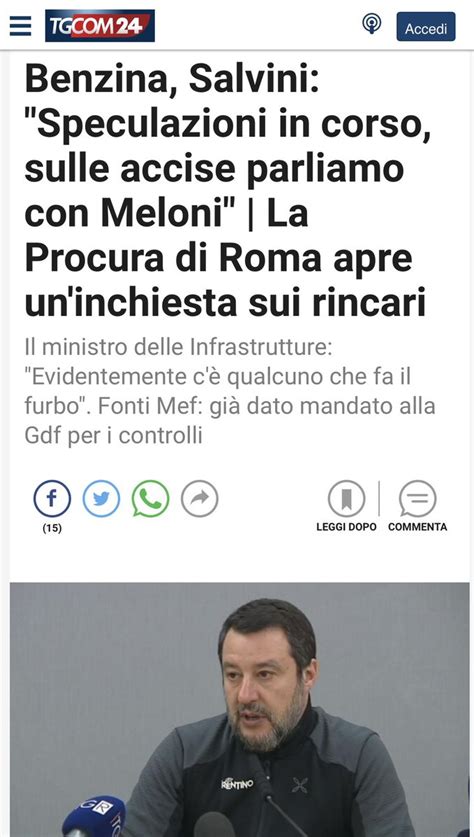The width and height of the screenshot is (474, 837).
Task: Save article with Leggi Dopo bookmark icon
Action: (x=346, y=499)
